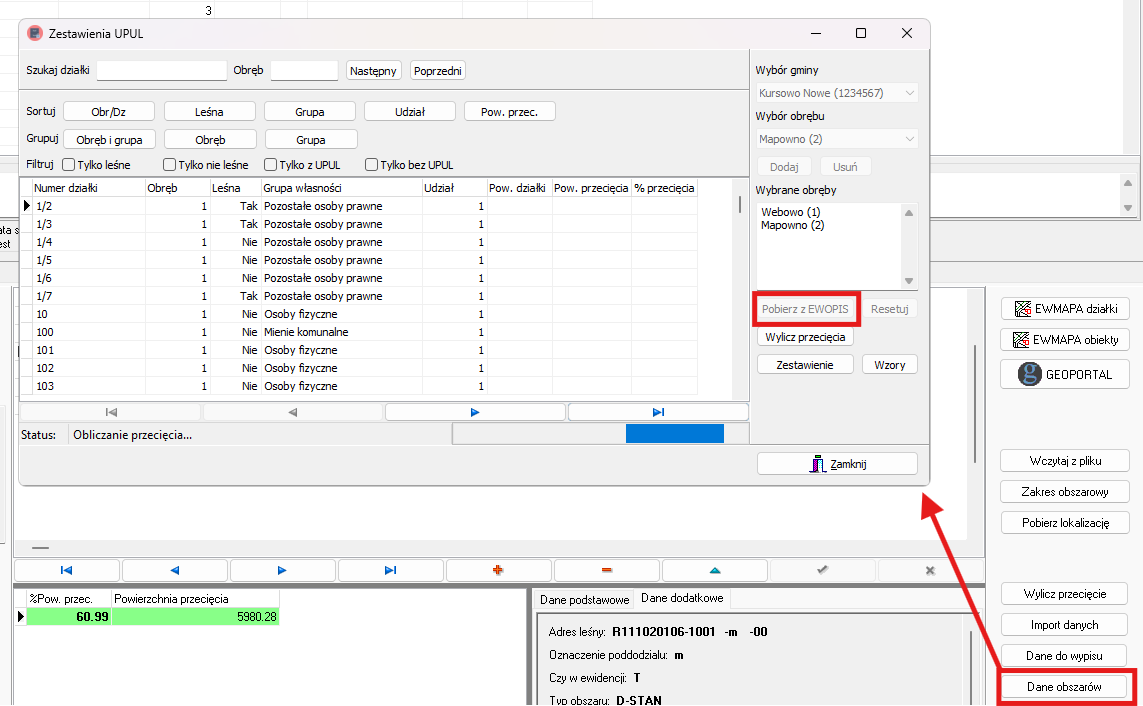The height and width of the screenshot is (706, 1143).
Task: Click Obręb search input field
Action: pos(304,71)
